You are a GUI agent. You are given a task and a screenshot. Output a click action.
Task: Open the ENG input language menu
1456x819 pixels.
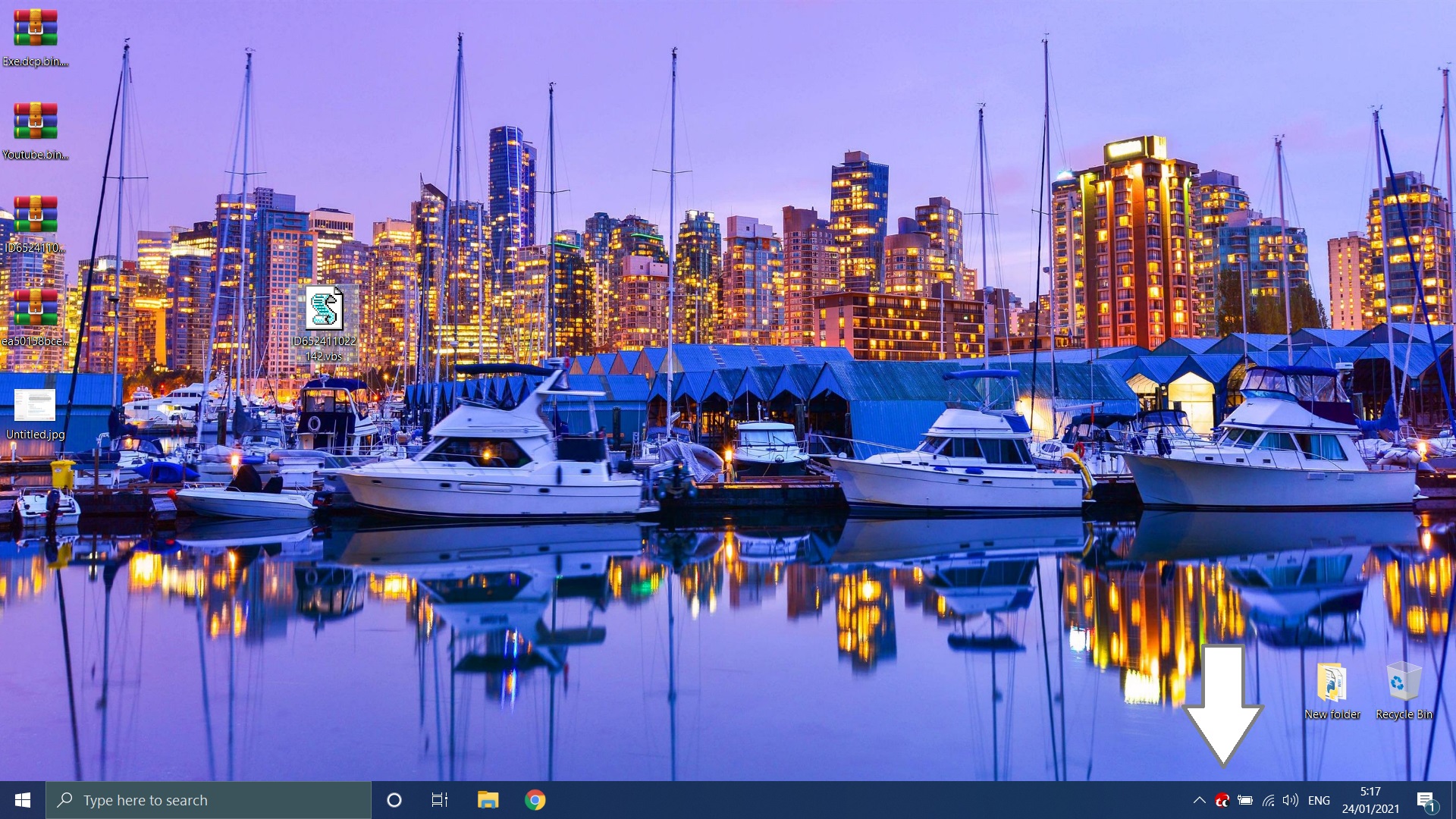tap(1319, 801)
